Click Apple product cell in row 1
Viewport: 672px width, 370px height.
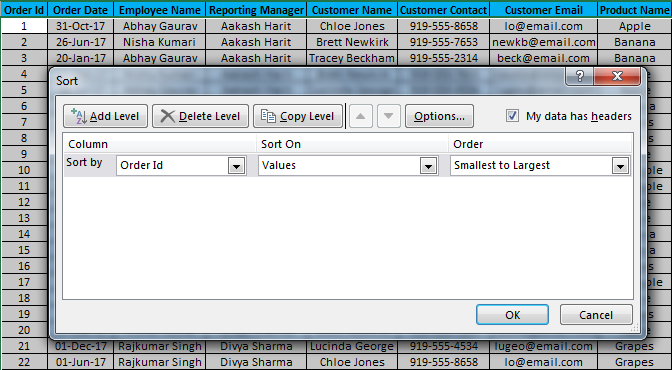635,26
